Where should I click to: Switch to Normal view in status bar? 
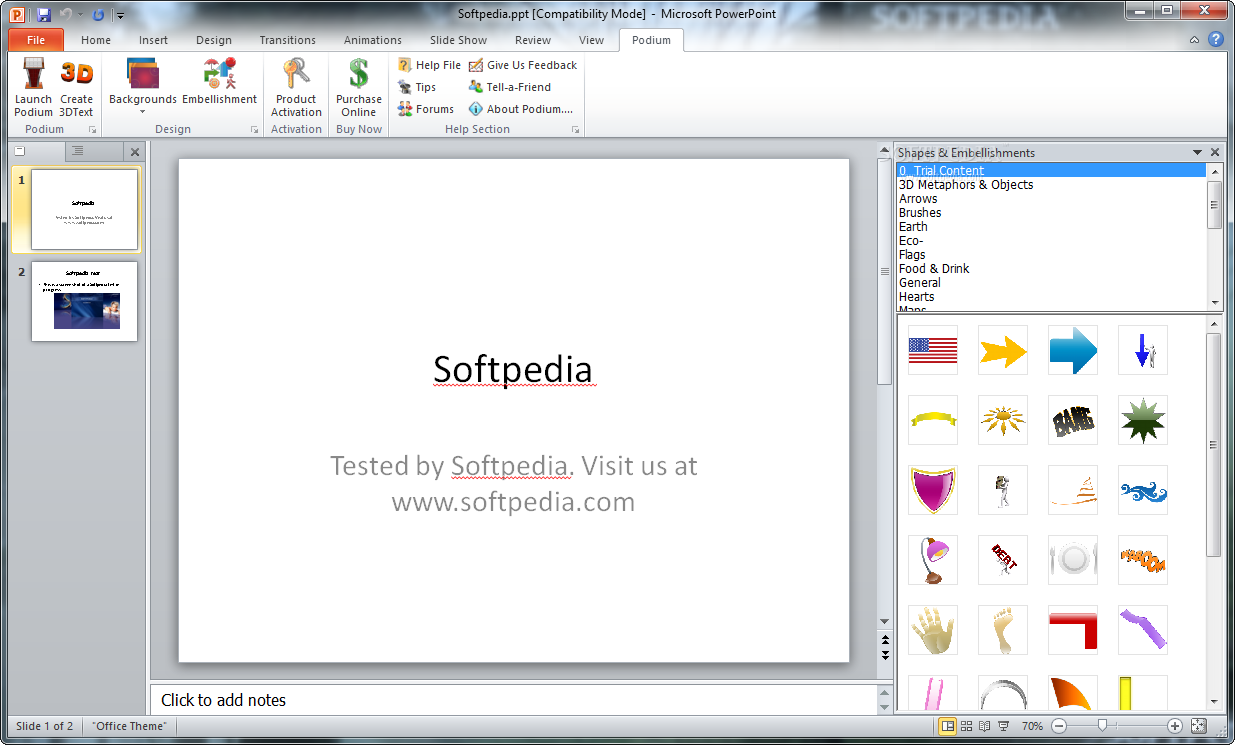click(x=947, y=726)
